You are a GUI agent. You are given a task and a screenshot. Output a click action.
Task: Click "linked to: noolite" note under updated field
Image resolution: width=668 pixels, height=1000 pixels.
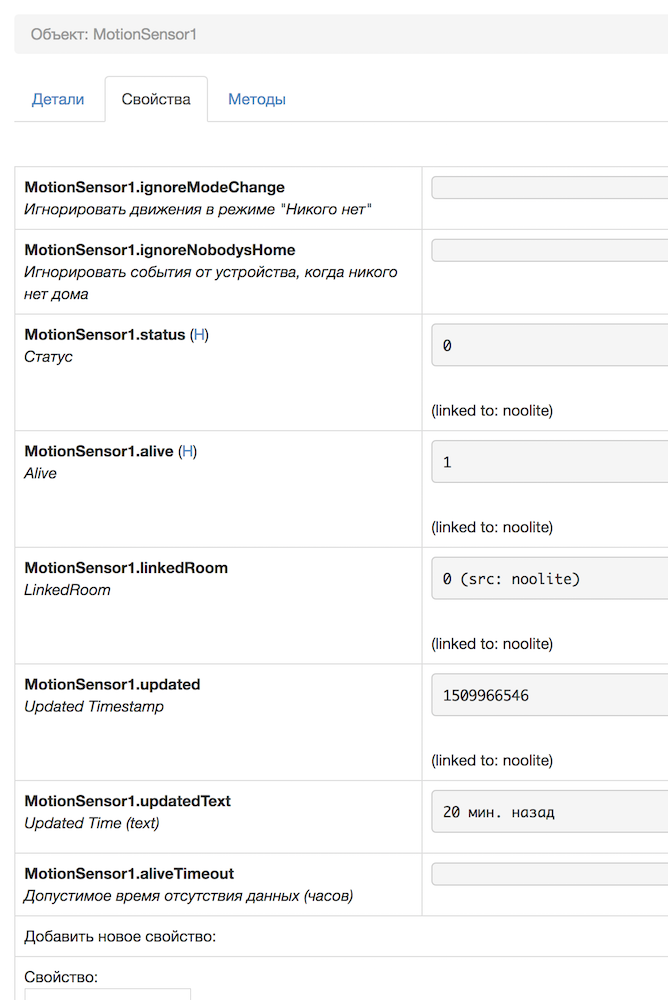pos(492,760)
